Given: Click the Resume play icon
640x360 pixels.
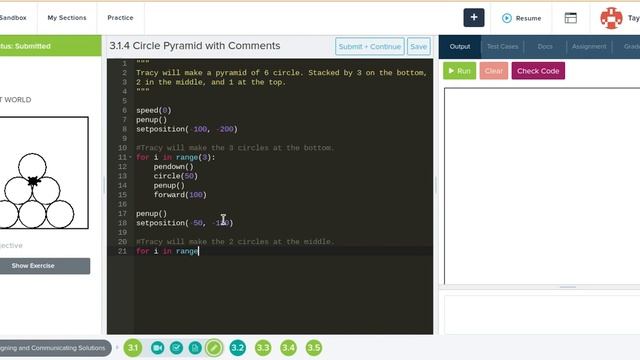Looking at the screenshot, I should tap(507, 18).
